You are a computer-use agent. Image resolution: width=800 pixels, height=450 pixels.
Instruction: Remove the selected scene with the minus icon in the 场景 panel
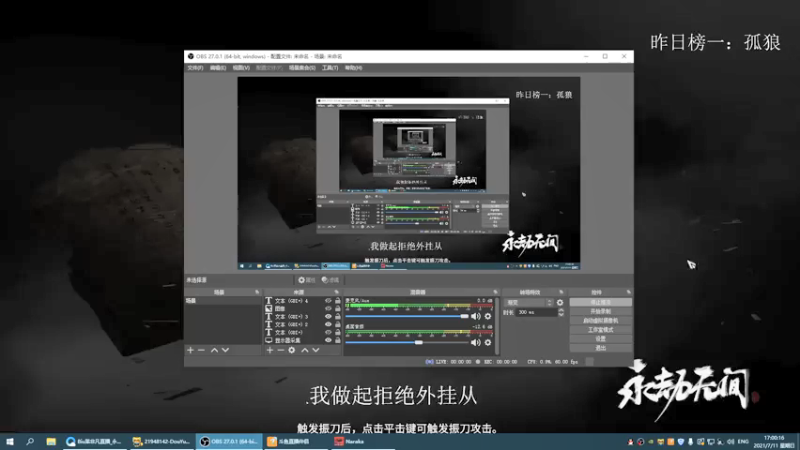pos(201,350)
